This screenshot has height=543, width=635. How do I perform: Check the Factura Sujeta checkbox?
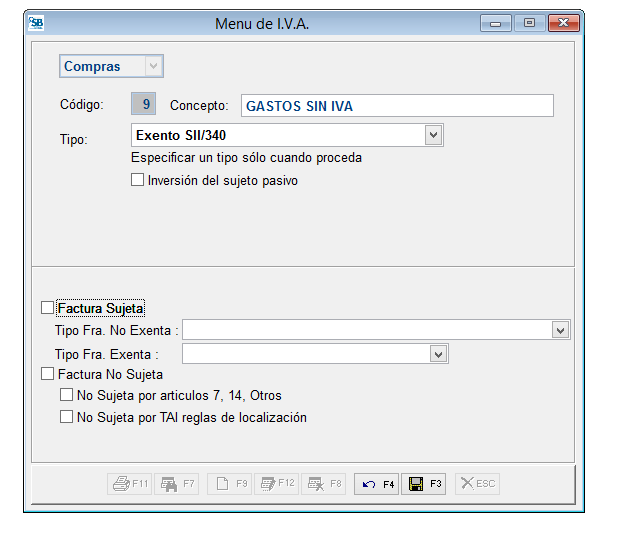[47, 308]
